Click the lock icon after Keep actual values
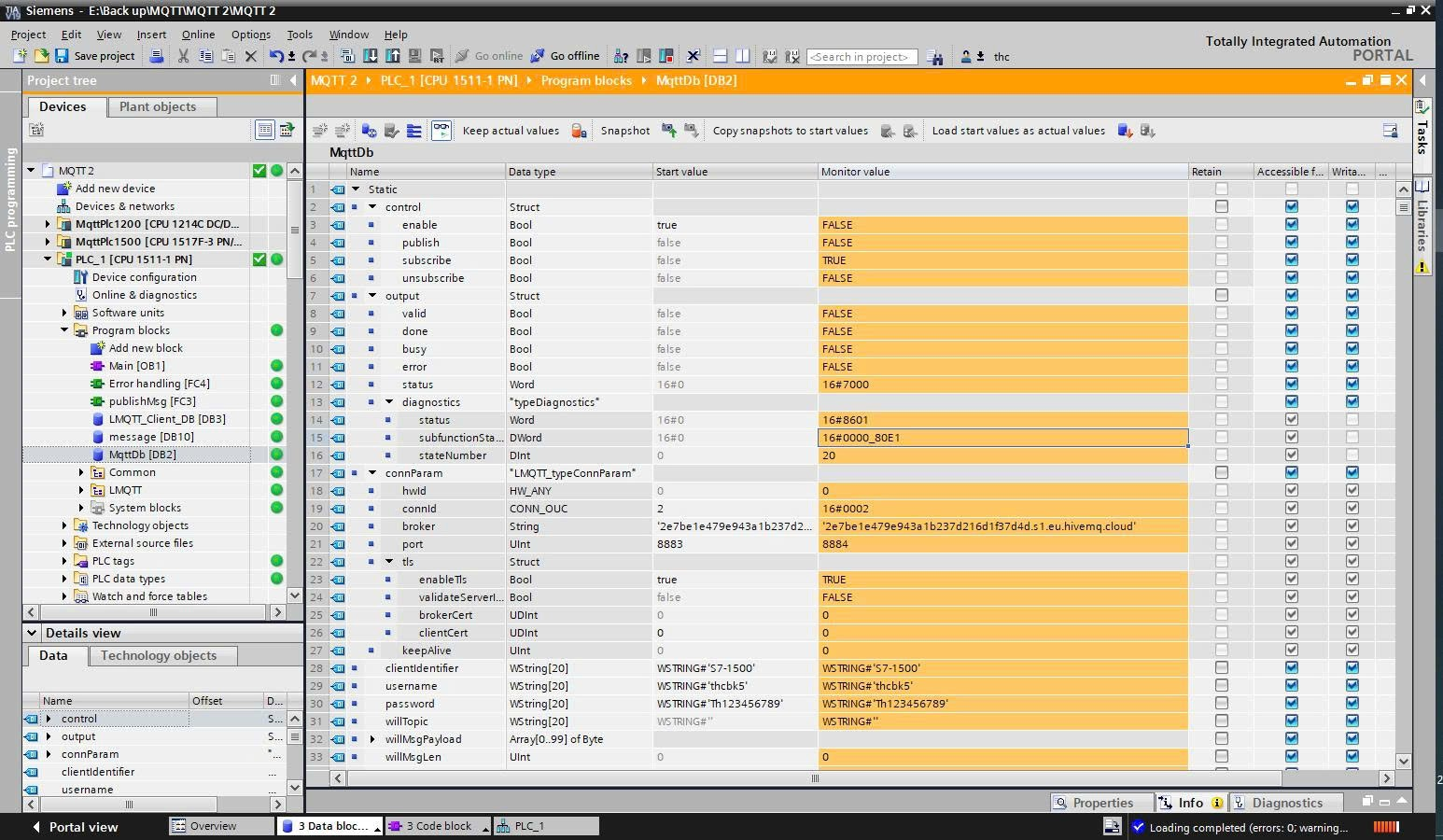The width and height of the screenshot is (1443, 840). tap(579, 131)
